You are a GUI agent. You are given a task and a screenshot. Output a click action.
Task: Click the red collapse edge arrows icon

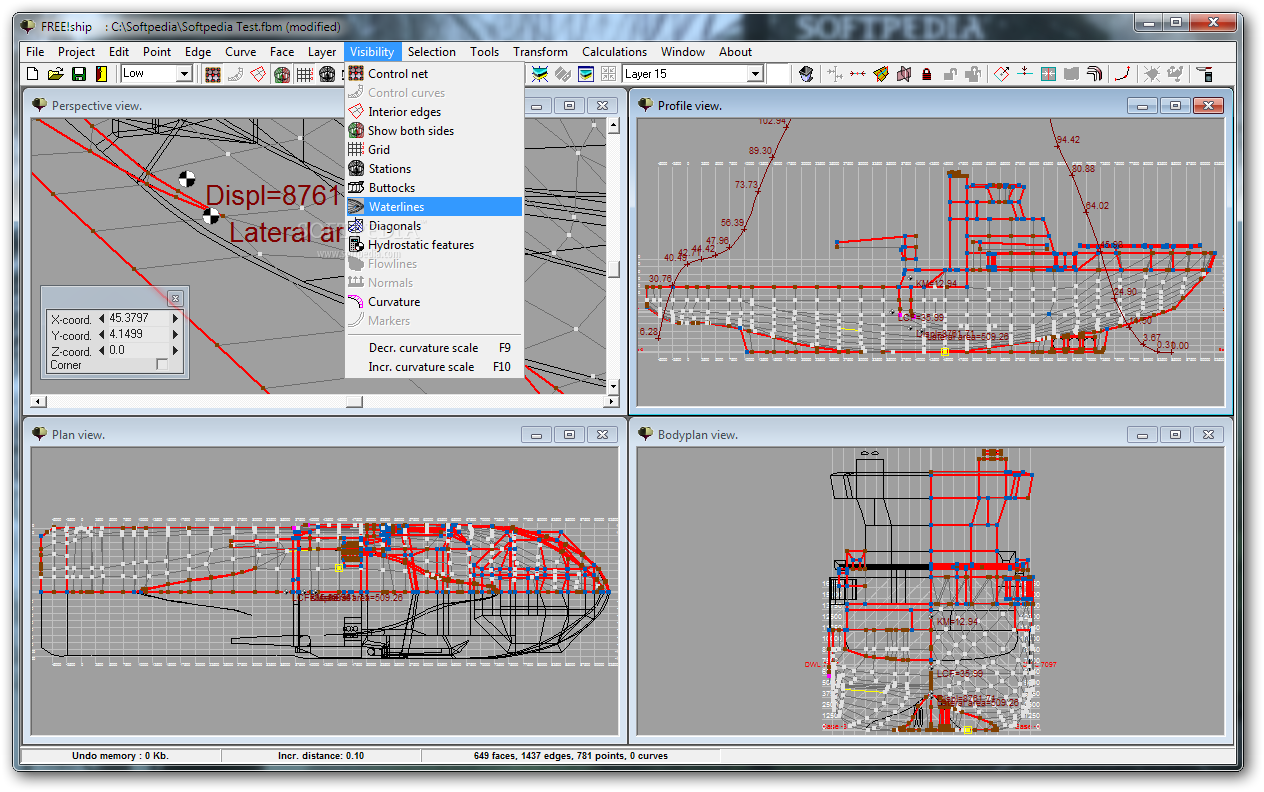tap(858, 74)
